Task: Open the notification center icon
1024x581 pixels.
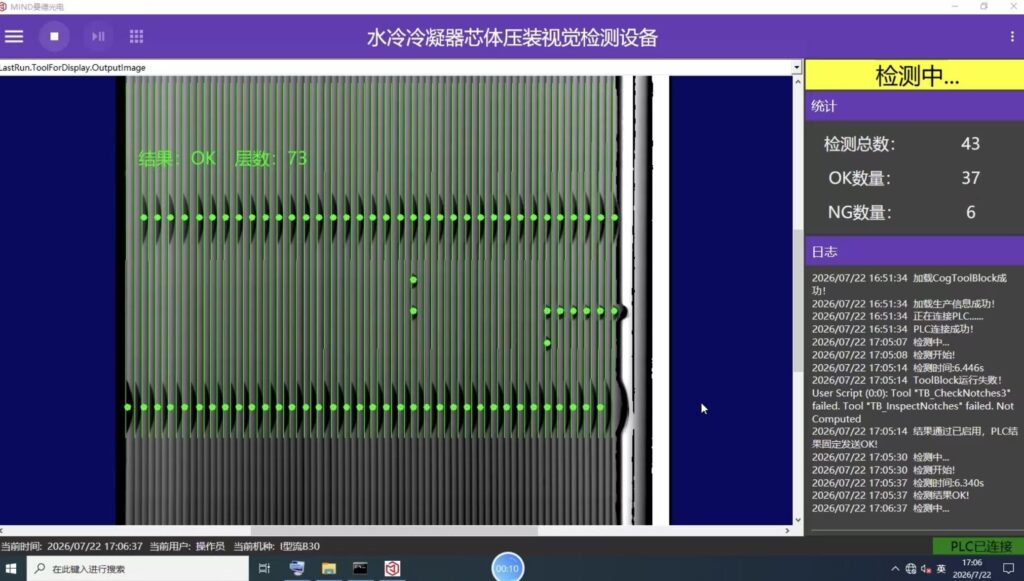Action: coord(1009,569)
